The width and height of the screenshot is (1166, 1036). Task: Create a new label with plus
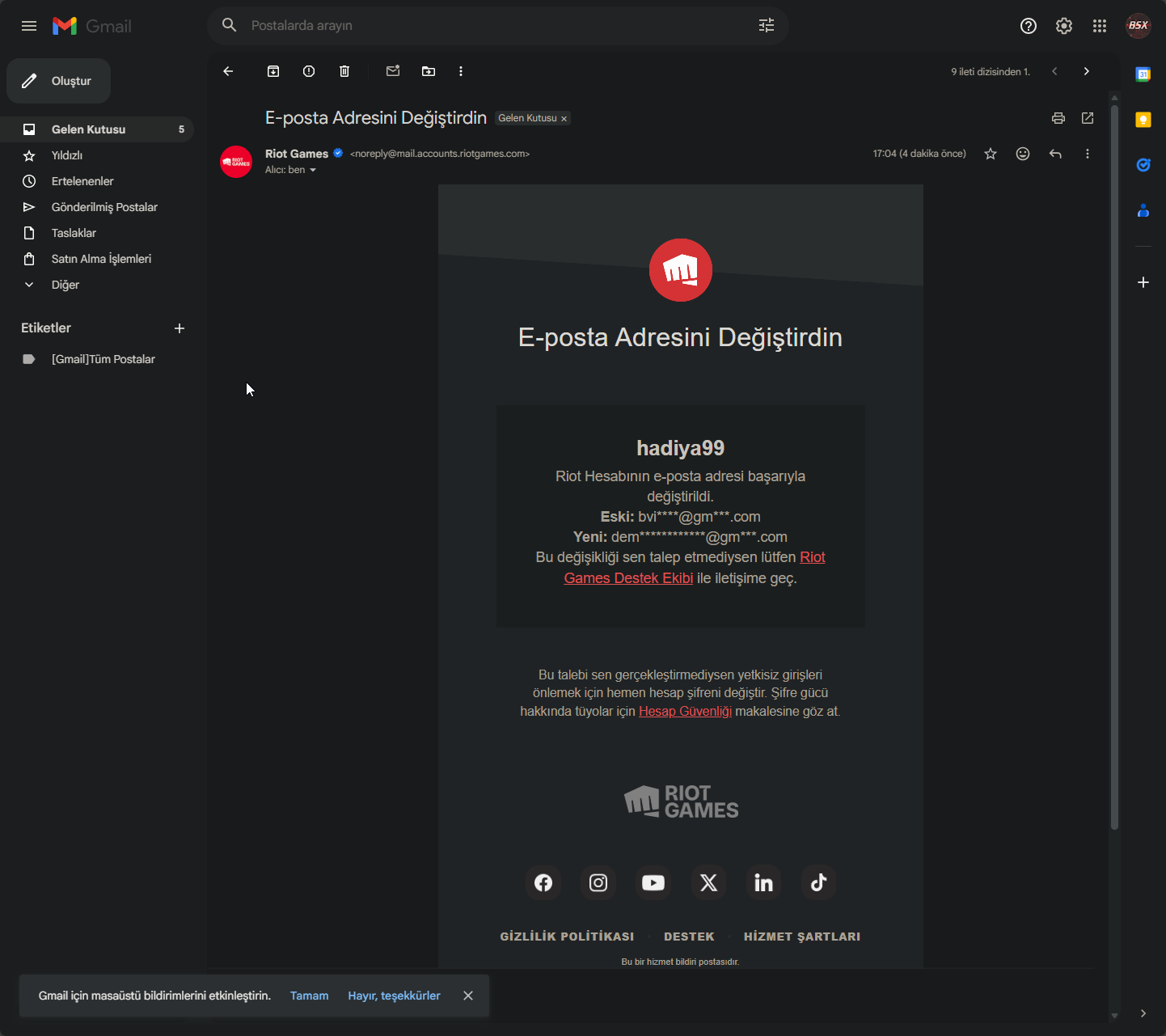pyautogui.click(x=180, y=328)
